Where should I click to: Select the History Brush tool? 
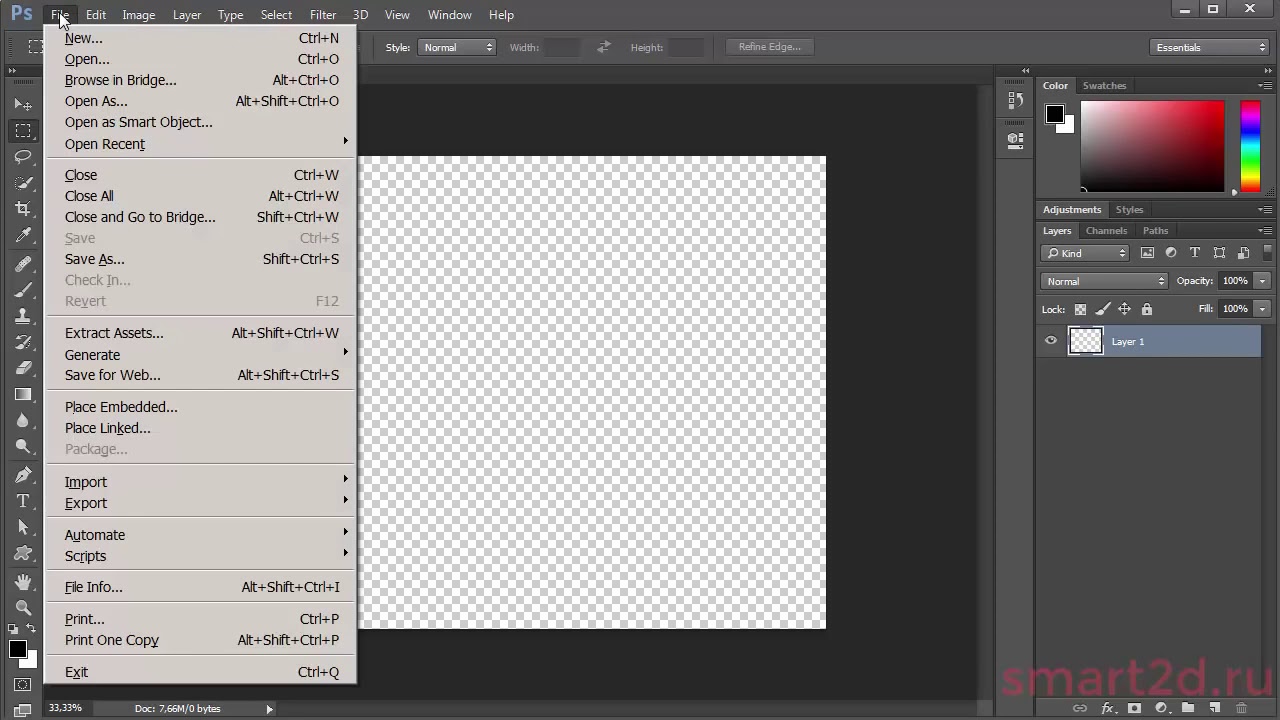(x=23, y=341)
